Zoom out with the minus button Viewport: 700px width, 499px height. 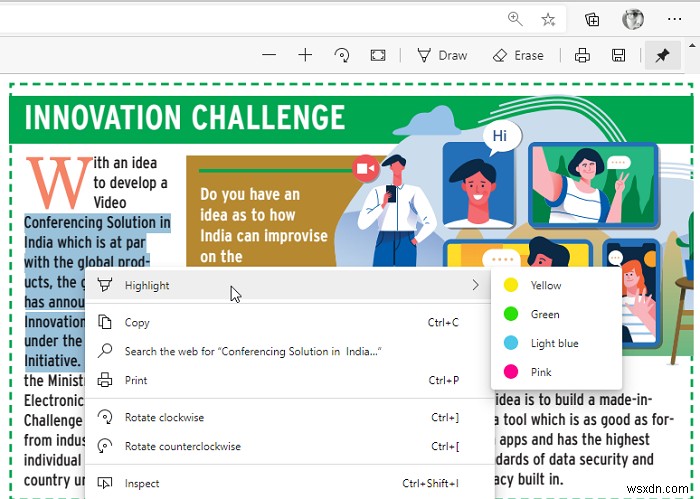point(269,55)
